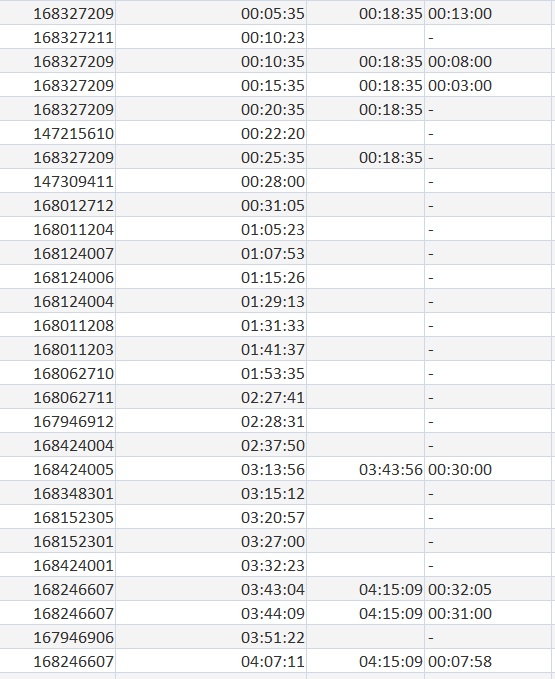Select the duration cell 00:07:58

tap(488, 661)
